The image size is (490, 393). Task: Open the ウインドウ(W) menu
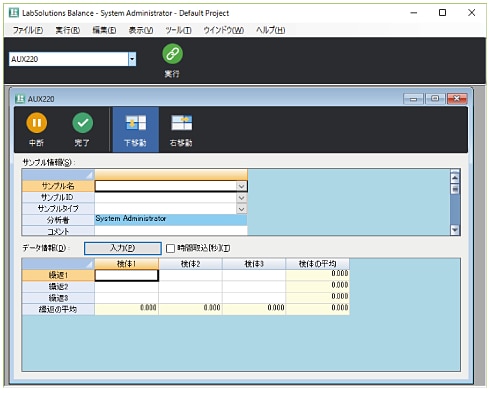pyautogui.click(x=224, y=30)
